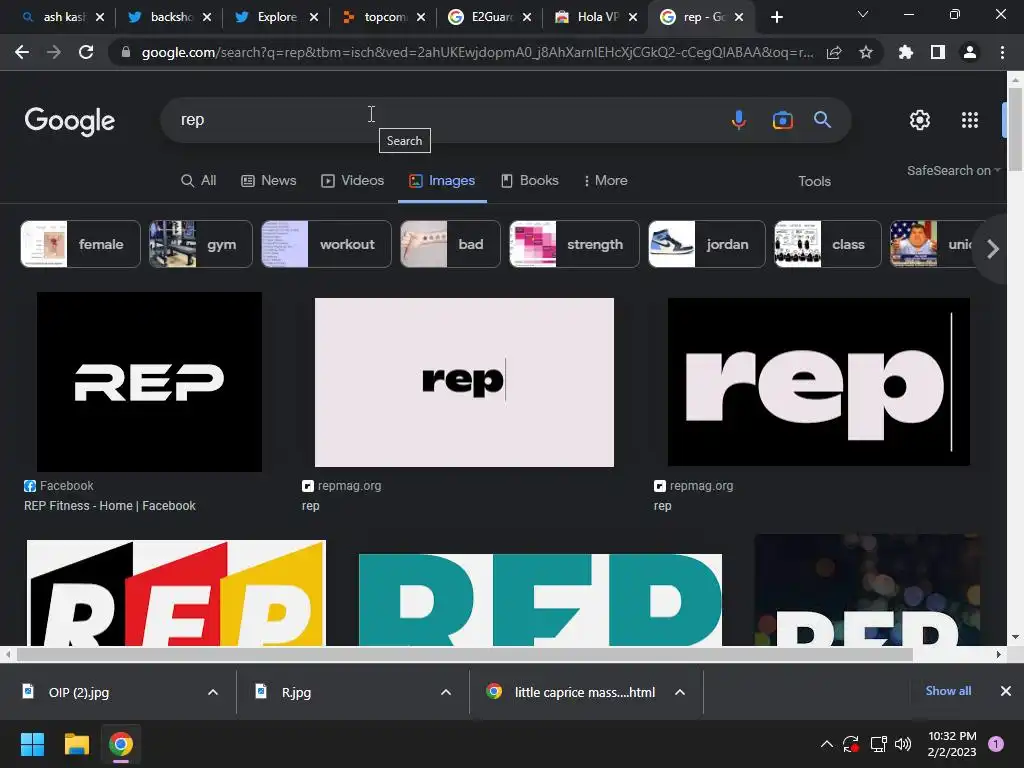The width and height of the screenshot is (1024, 768).
Task: Switch to Books results tab
Action: (530, 180)
